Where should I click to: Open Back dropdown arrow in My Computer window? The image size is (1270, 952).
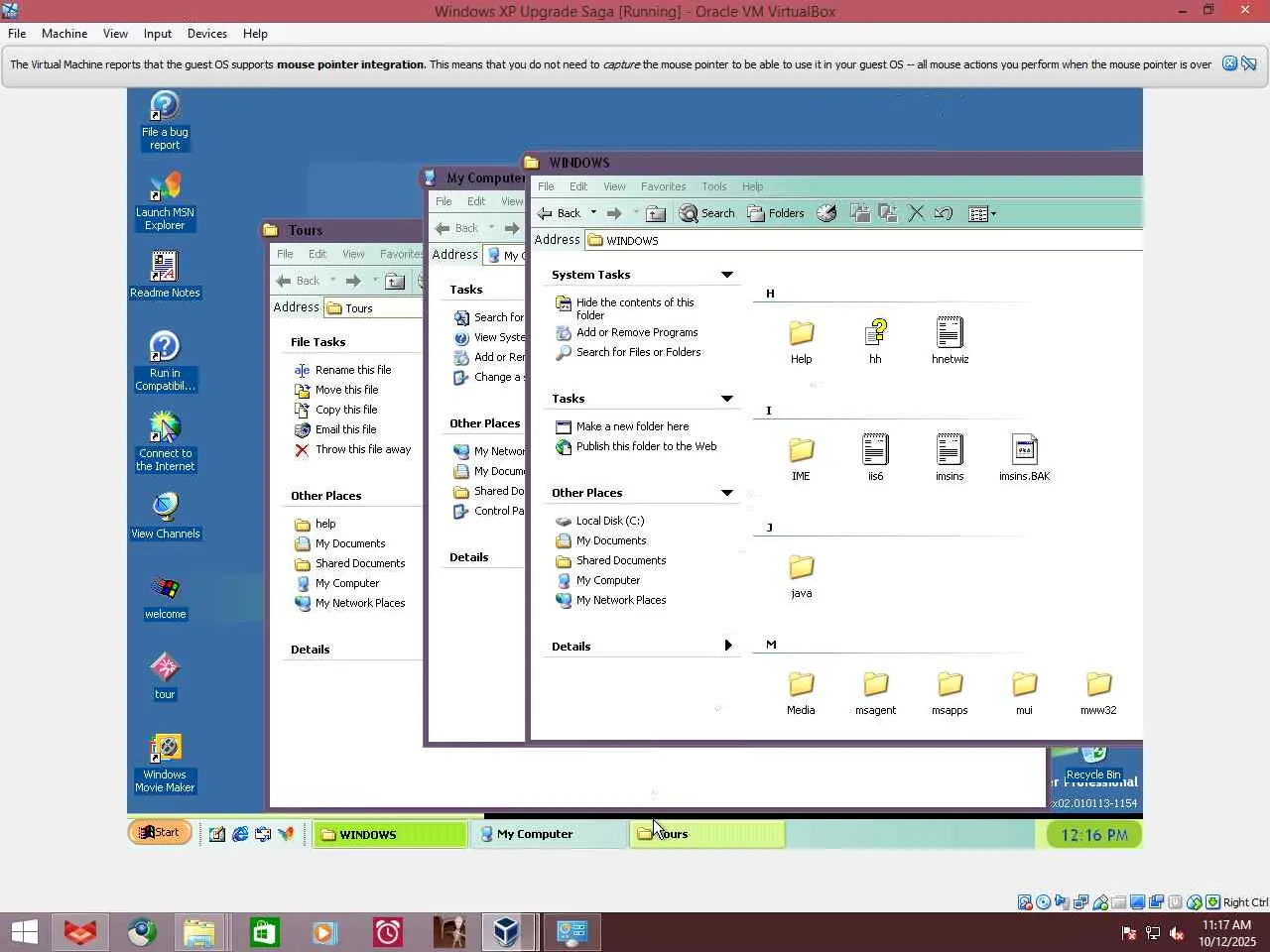491,228
